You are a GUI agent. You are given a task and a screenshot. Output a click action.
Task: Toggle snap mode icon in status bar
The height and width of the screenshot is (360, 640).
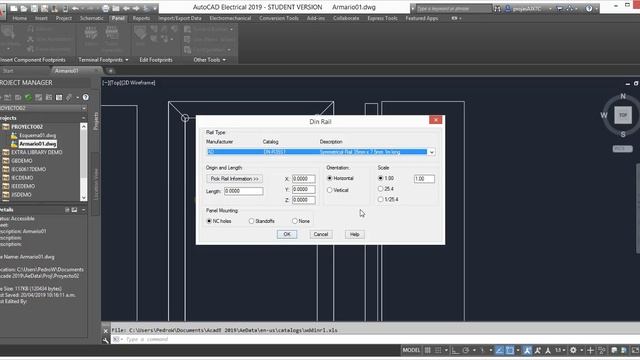point(438,350)
